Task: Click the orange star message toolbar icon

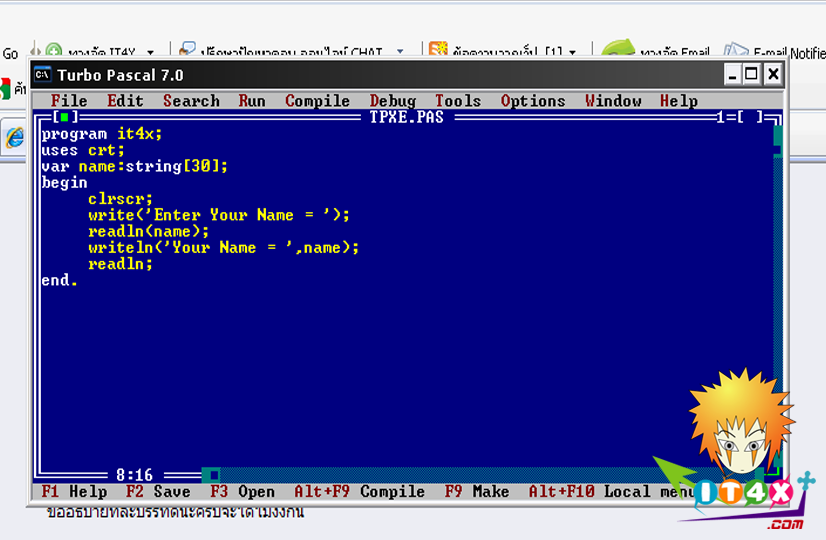Action: [438, 50]
